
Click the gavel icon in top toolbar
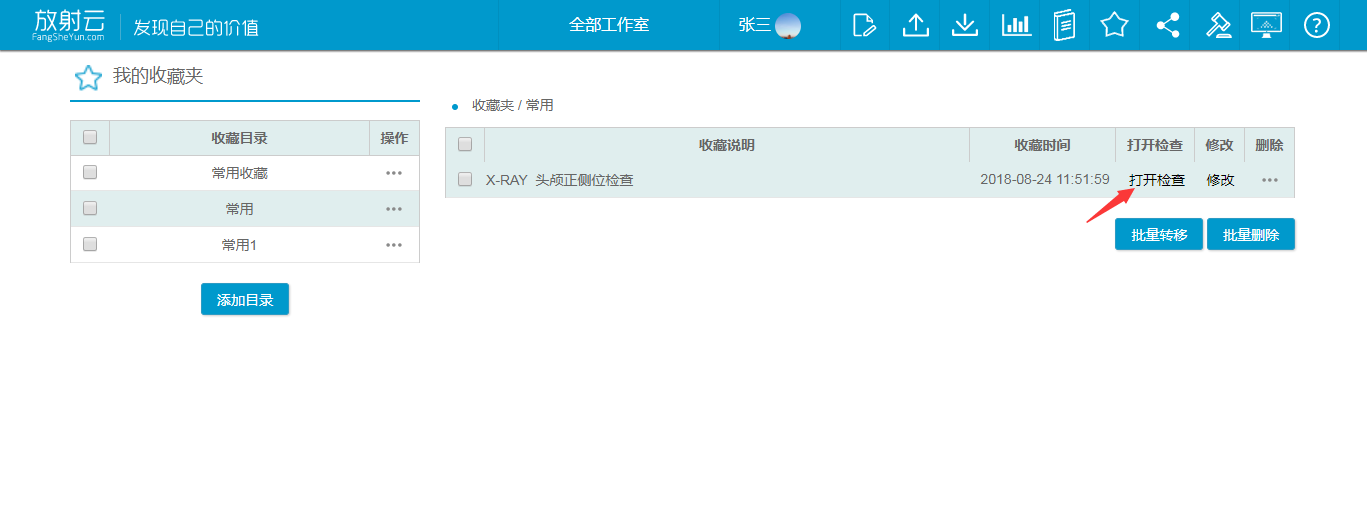point(1218,25)
